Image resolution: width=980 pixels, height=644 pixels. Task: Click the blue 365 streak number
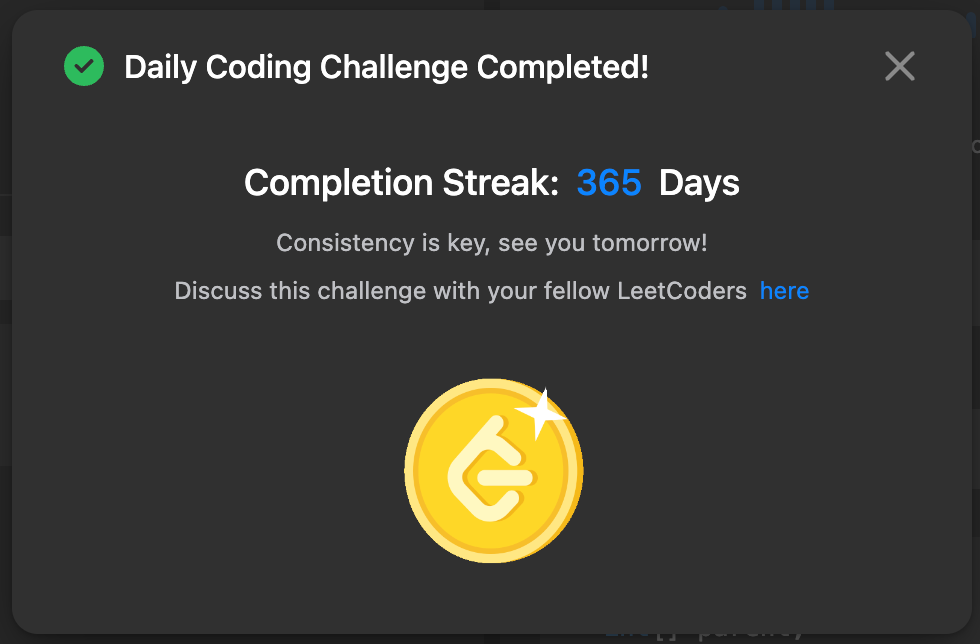tap(609, 183)
